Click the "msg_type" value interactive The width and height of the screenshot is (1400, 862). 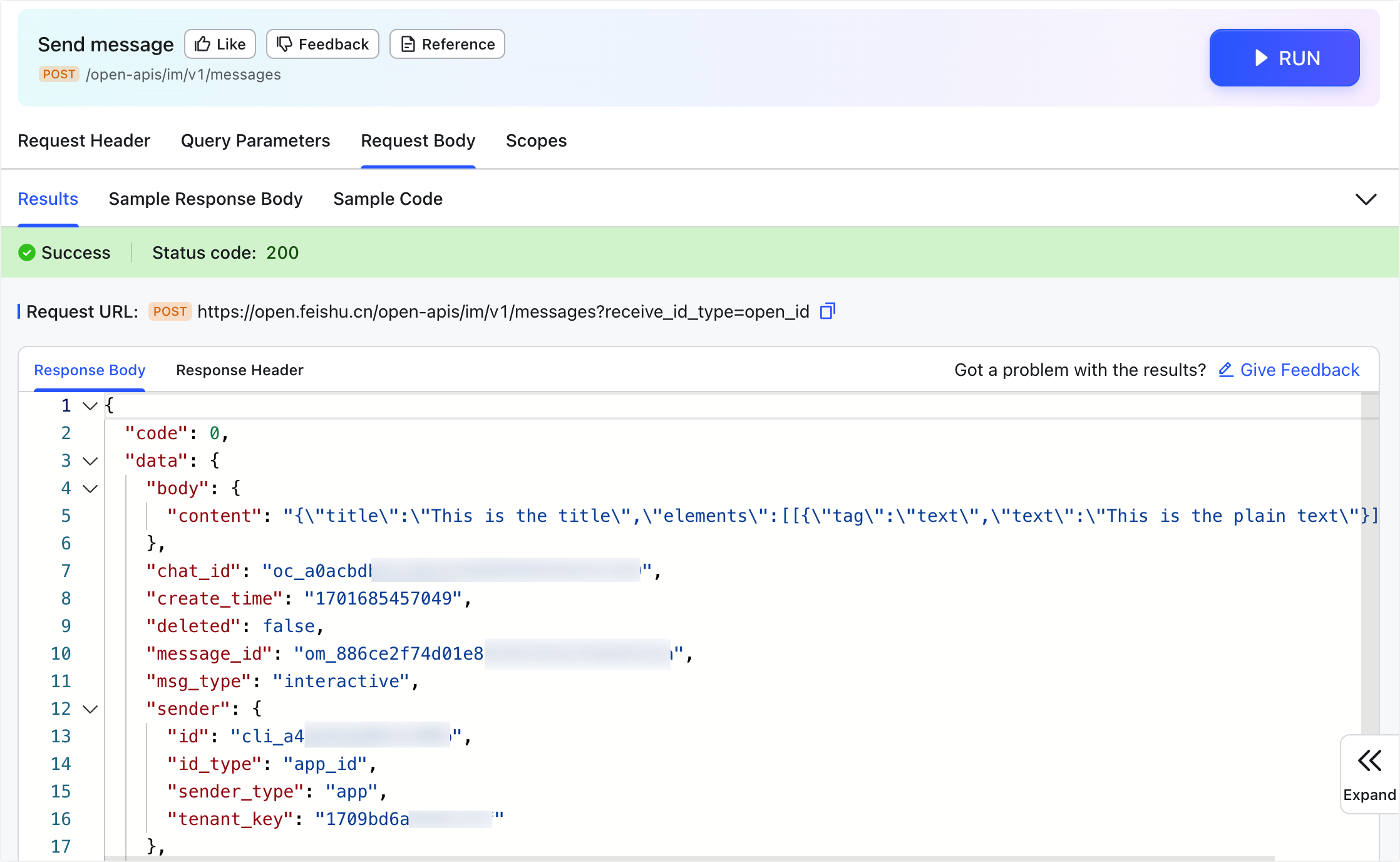pyautogui.click(x=341, y=681)
